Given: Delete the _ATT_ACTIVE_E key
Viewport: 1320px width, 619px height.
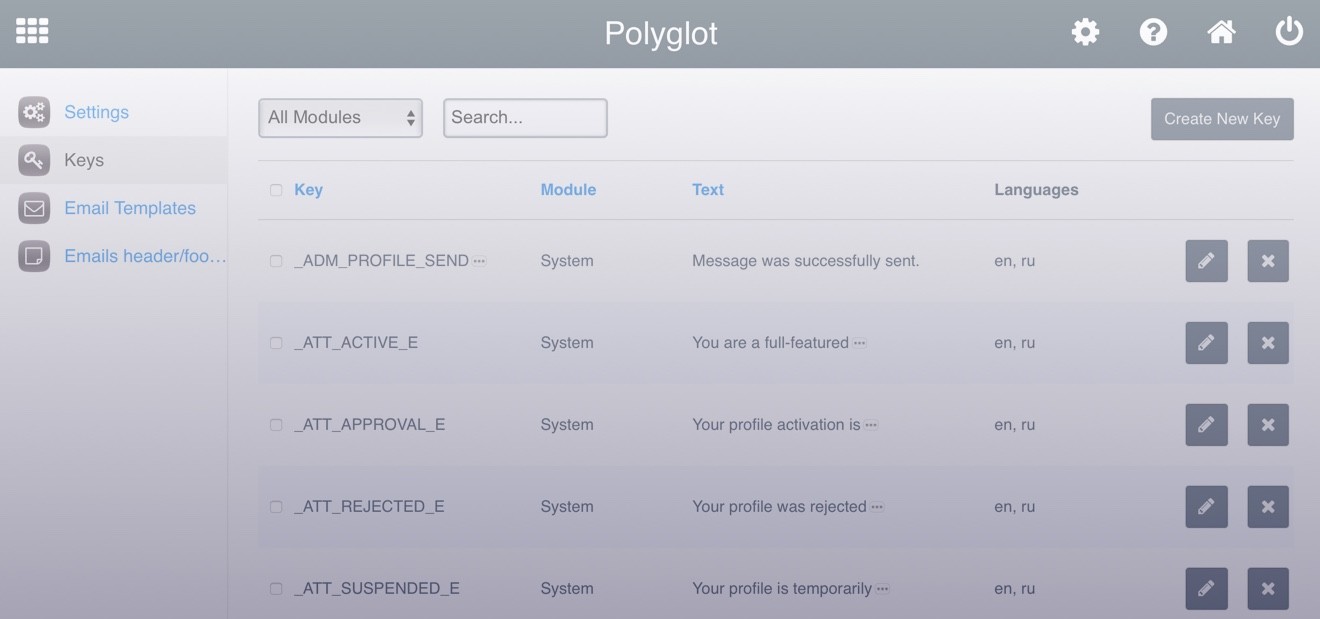Looking at the screenshot, I should point(1268,343).
